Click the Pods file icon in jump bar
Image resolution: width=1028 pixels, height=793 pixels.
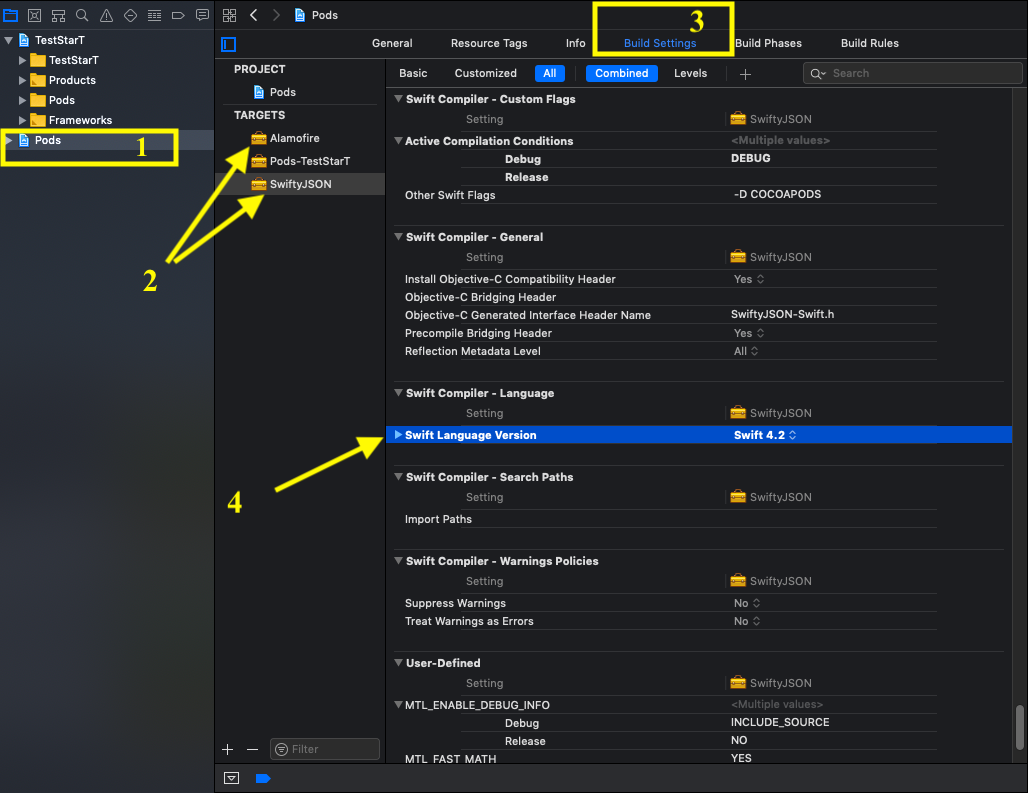(300, 15)
